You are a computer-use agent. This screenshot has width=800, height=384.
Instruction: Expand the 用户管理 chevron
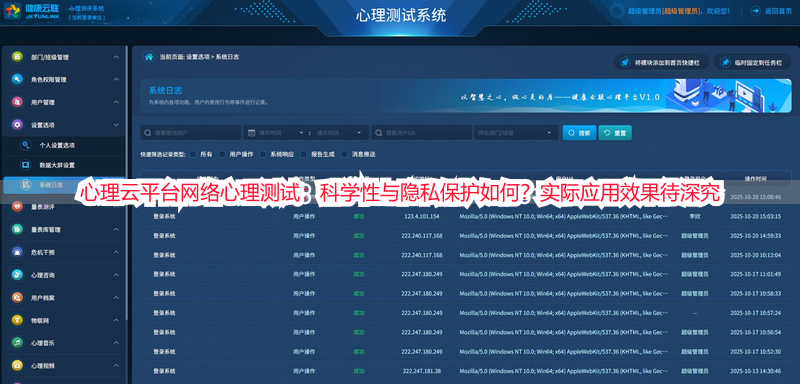point(116,102)
